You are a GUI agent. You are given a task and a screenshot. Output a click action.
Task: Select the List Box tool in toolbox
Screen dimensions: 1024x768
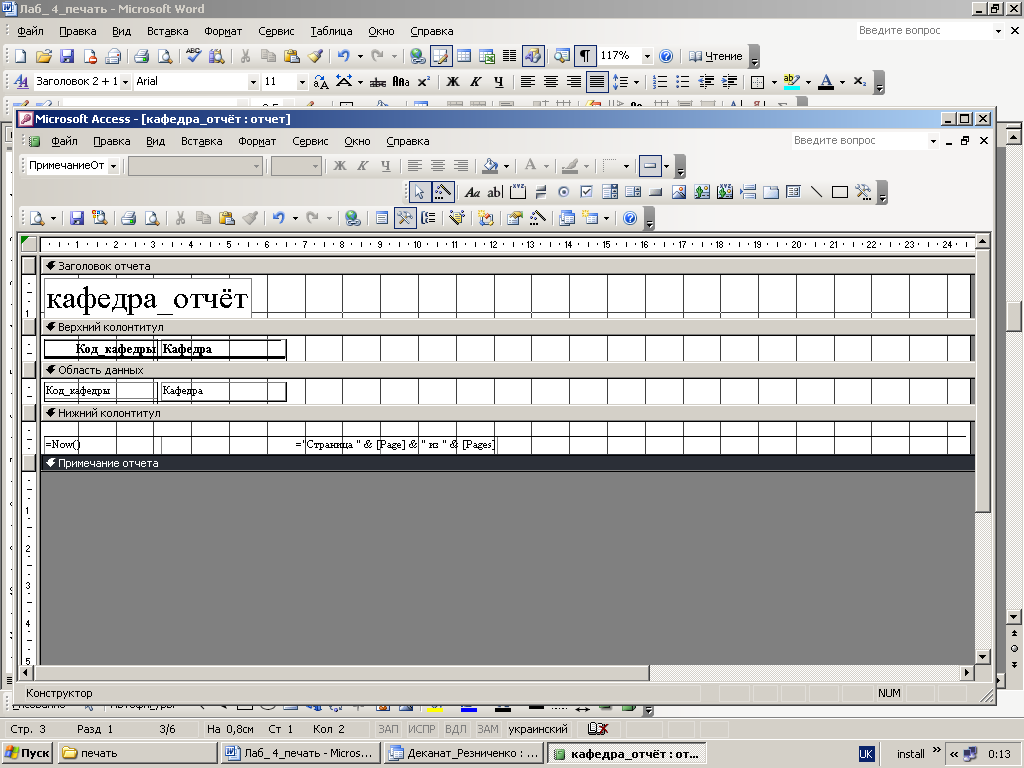click(x=633, y=192)
